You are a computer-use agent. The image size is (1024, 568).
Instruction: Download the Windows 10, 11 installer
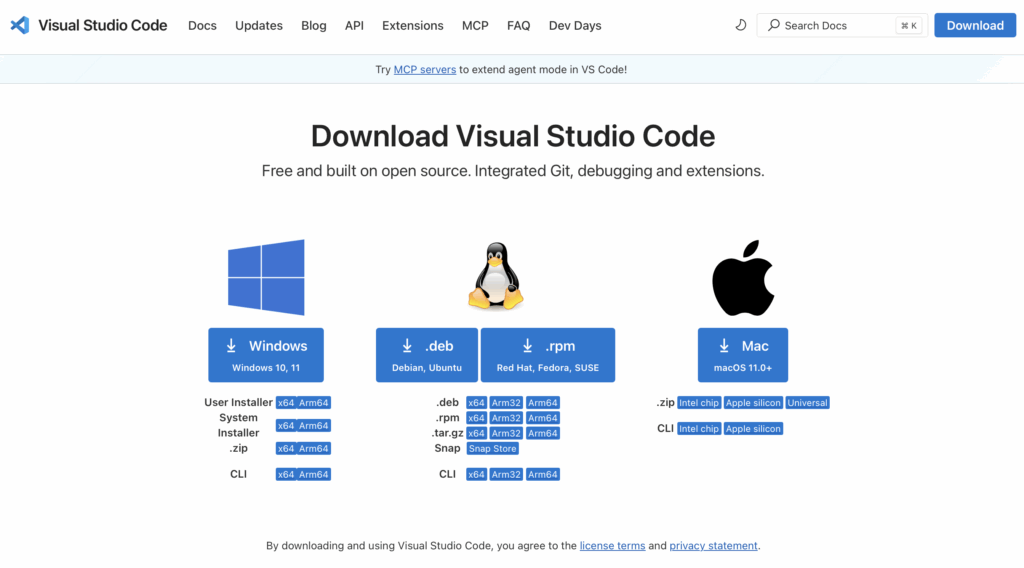tap(266, 355)
